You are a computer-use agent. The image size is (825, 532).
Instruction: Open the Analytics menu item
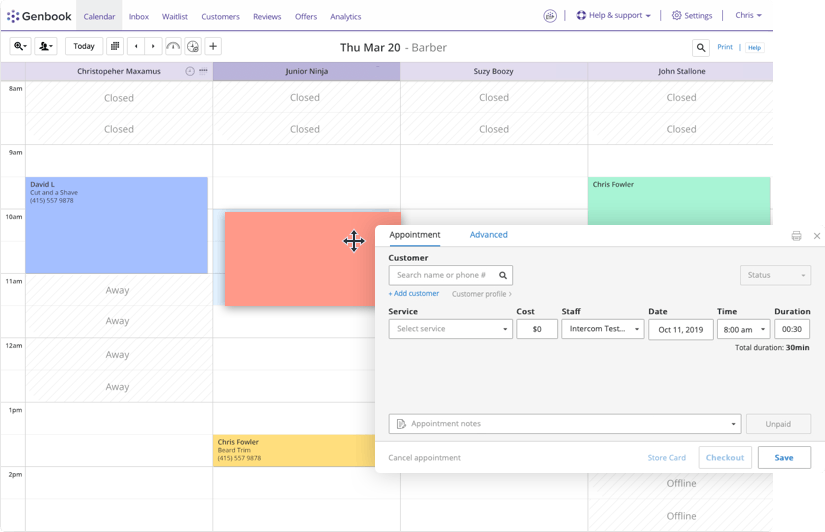pos(346,16)
